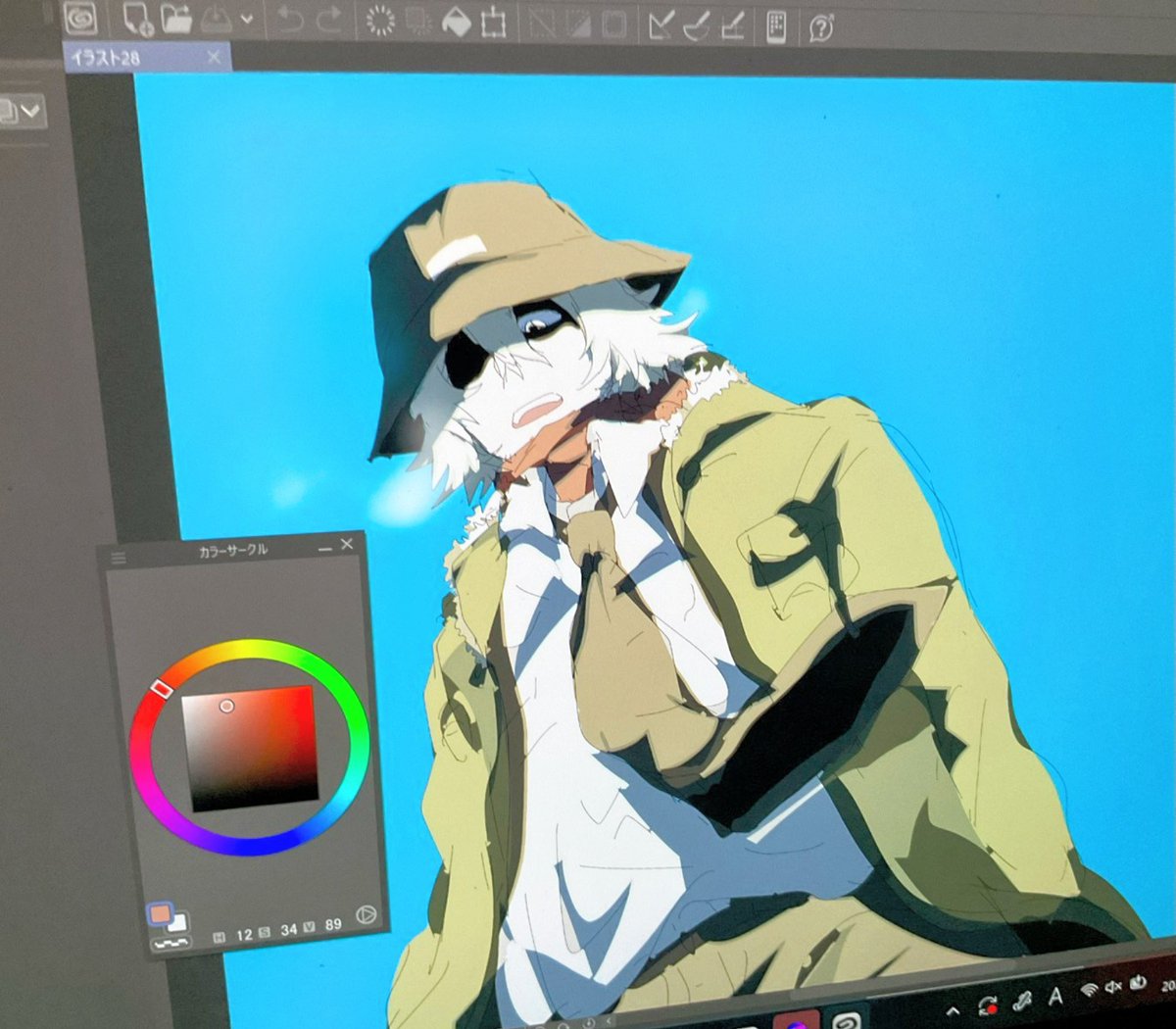Click the brightness value 89
This screenshot has height=1029, width=1176.
[x=333, y=924]
